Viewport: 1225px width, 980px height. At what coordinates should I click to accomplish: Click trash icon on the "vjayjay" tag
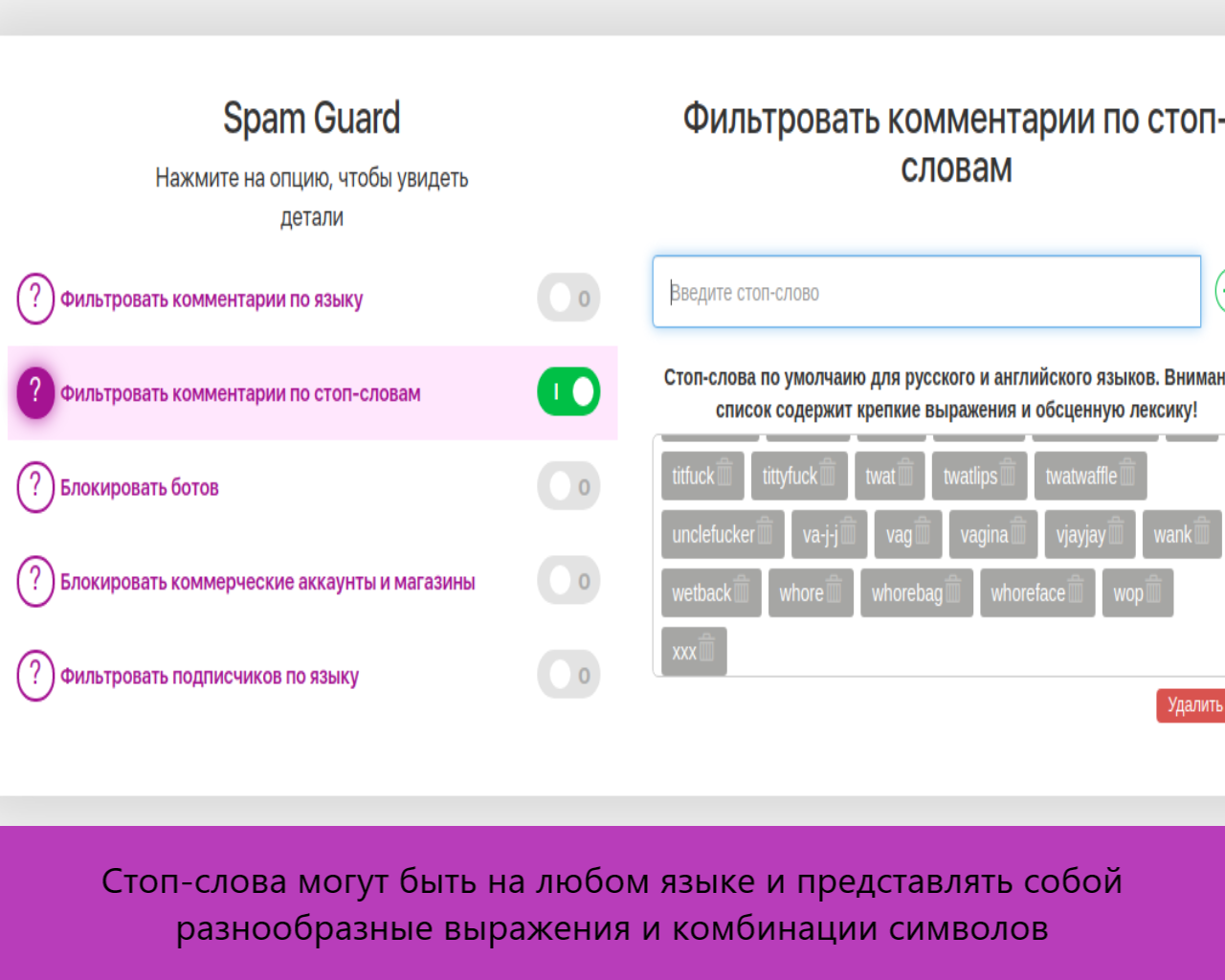(1116, 532)
